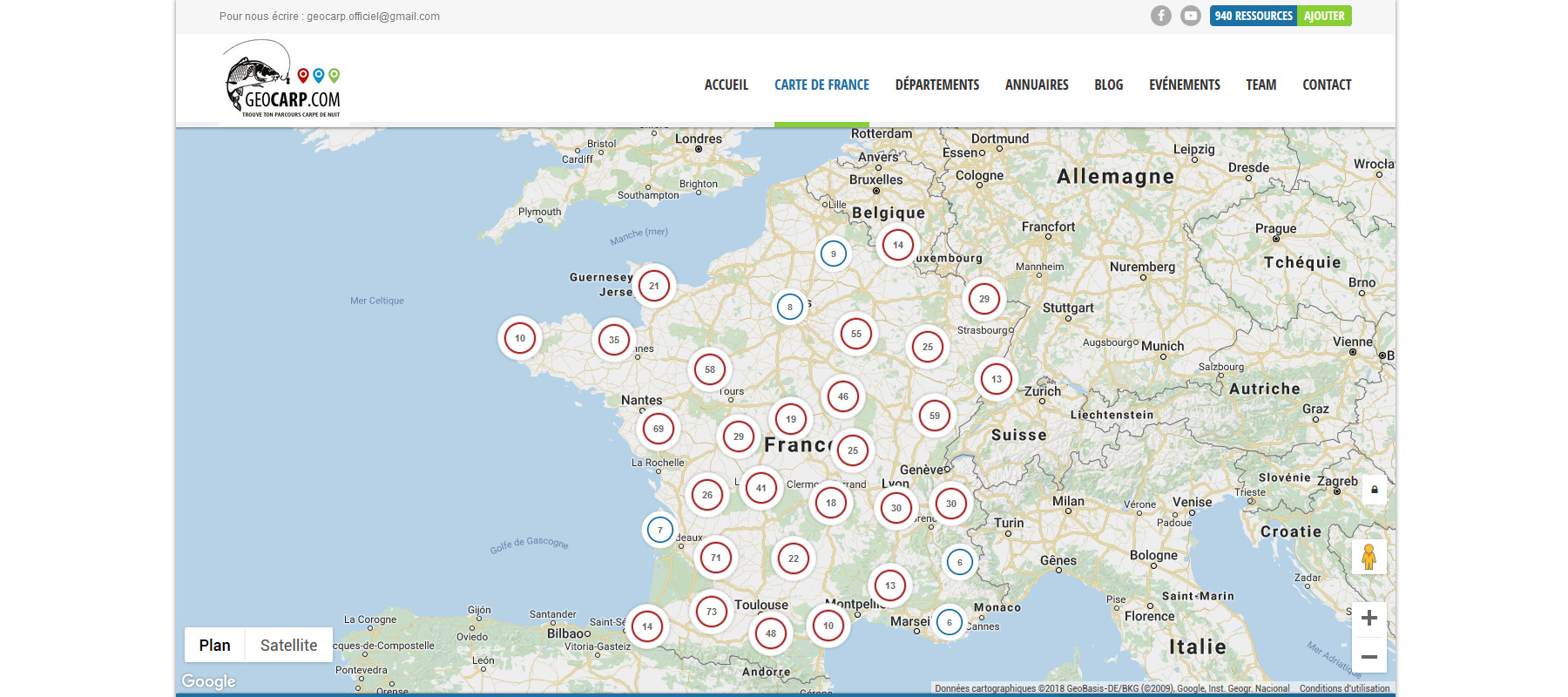This screenshot has height=697, width=1568.
Task: Select blue cluster marker 9 near Lille
Action: (x=834, y=254)
